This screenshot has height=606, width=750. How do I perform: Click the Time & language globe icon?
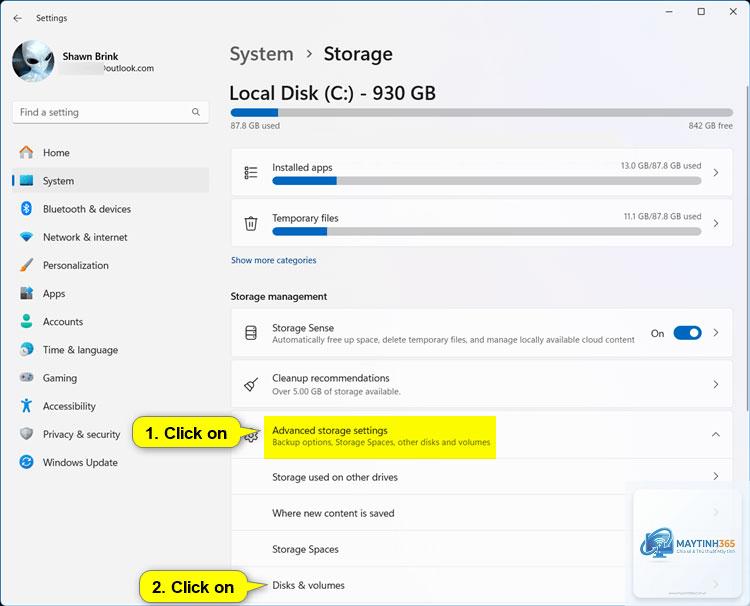(x=26, y=350)
